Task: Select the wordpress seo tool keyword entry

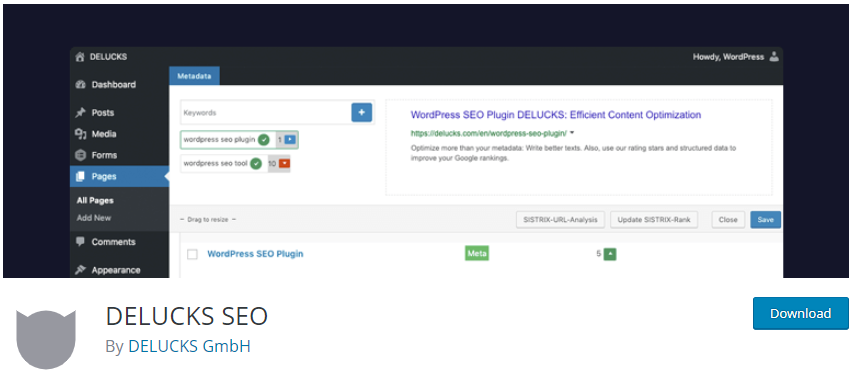Action: pyautogui.click(x=235, y=164)
